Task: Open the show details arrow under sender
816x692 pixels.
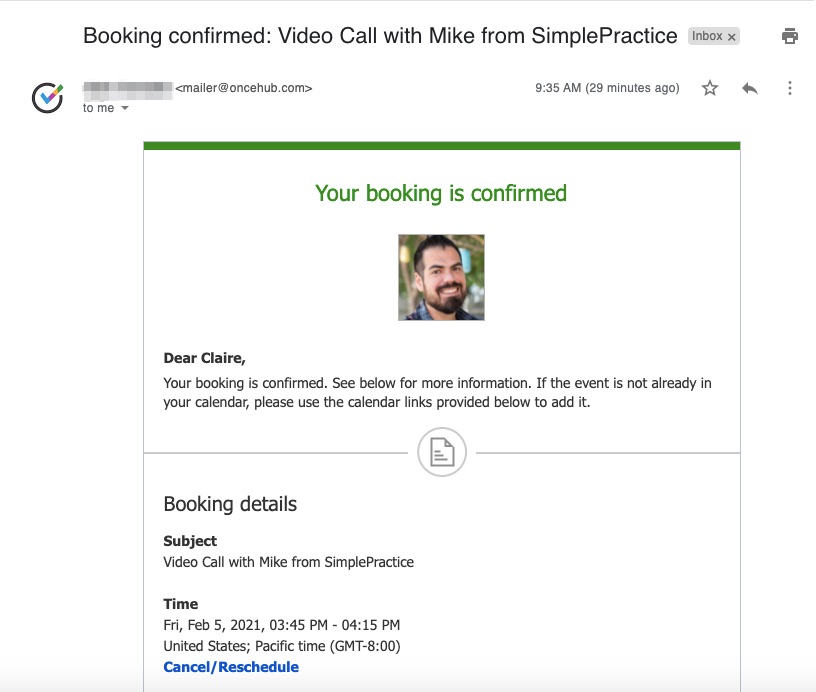Action: [123, 108]
